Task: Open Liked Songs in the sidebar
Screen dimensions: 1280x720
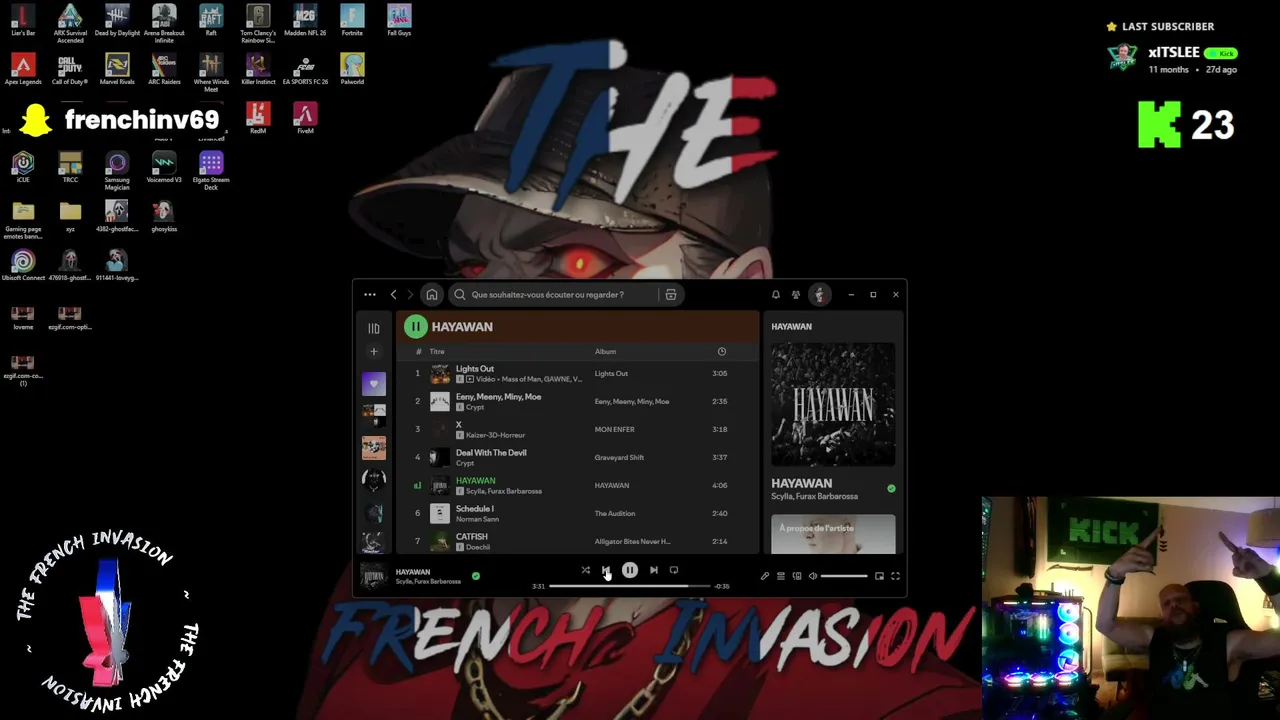Action: coord(374,383)
